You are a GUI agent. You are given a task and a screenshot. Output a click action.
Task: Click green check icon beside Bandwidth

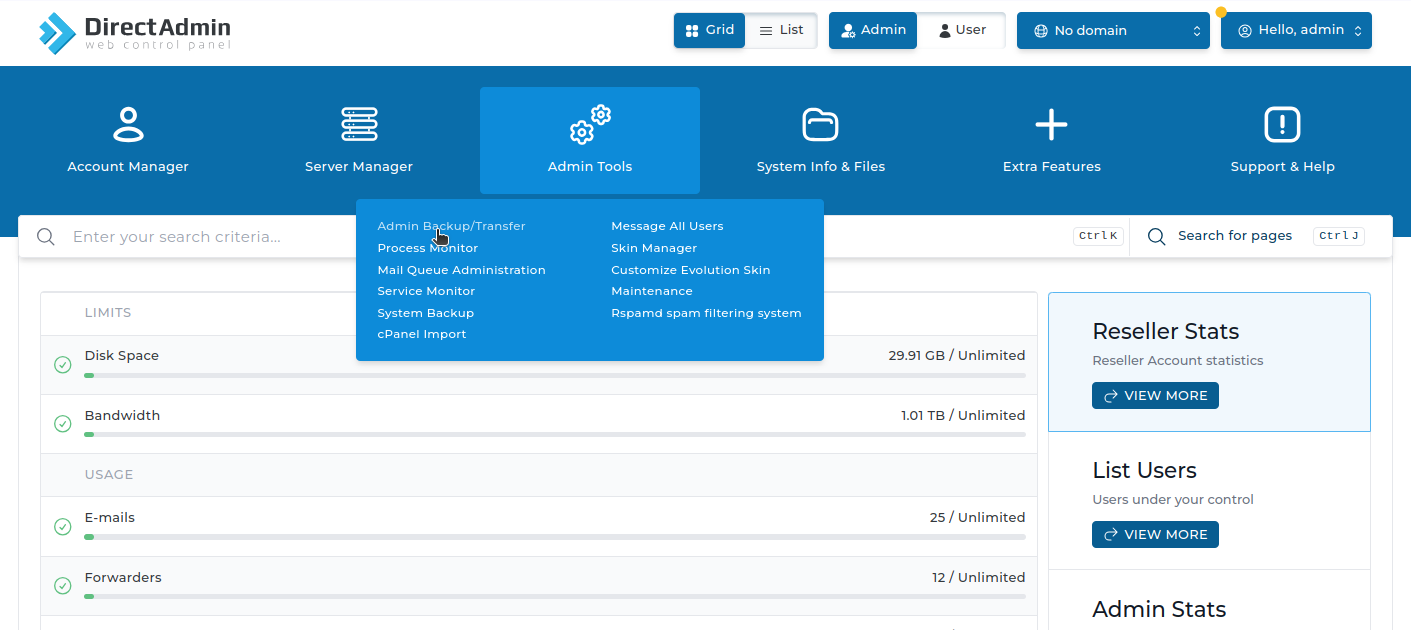coord(62,424)
